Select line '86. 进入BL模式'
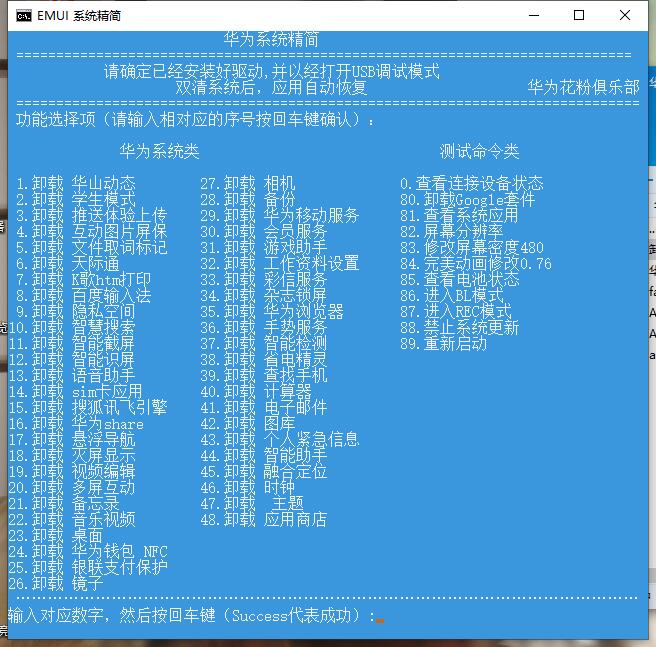This screenshot has width=656, height=647. pyautogui.click(x=451, y=295)
